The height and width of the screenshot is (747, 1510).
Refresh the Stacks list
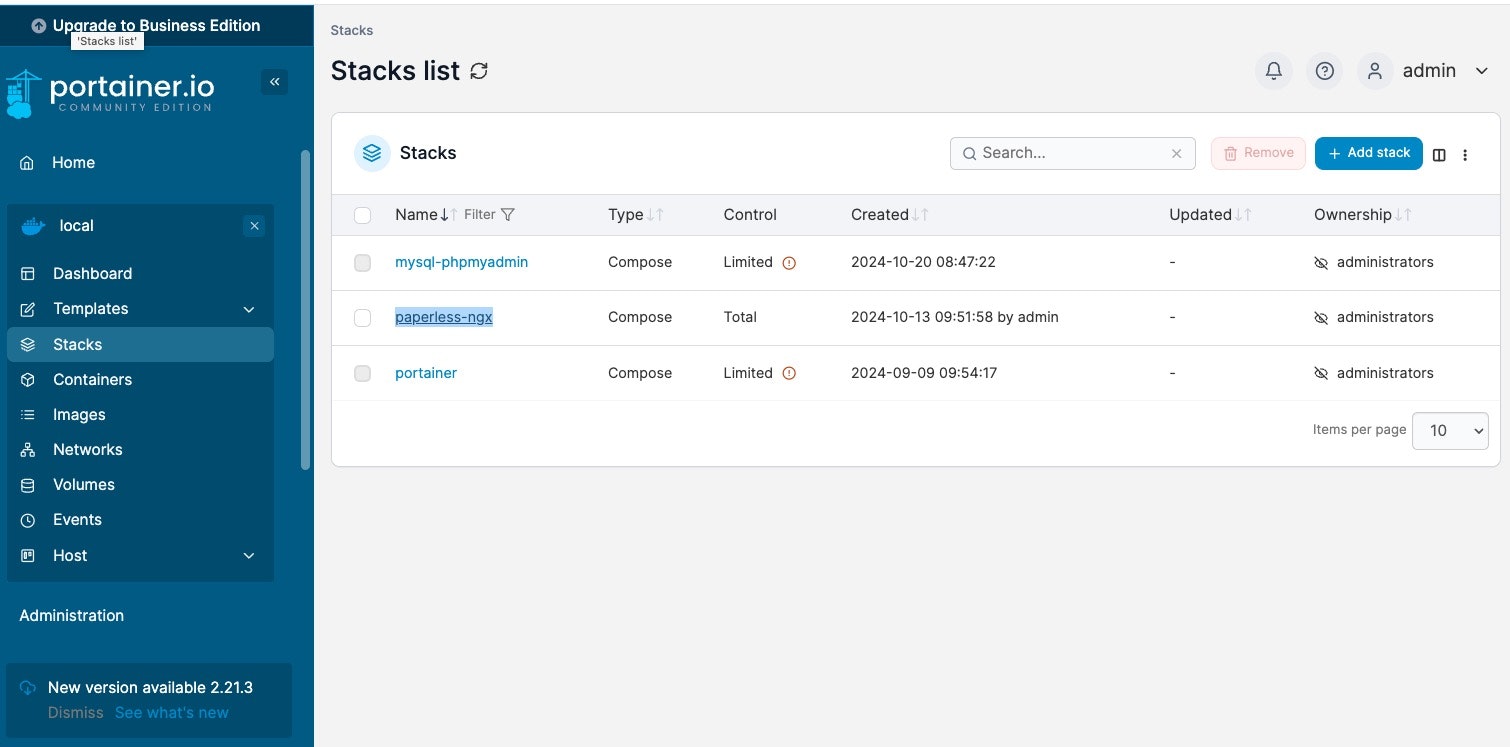point(480,71)
